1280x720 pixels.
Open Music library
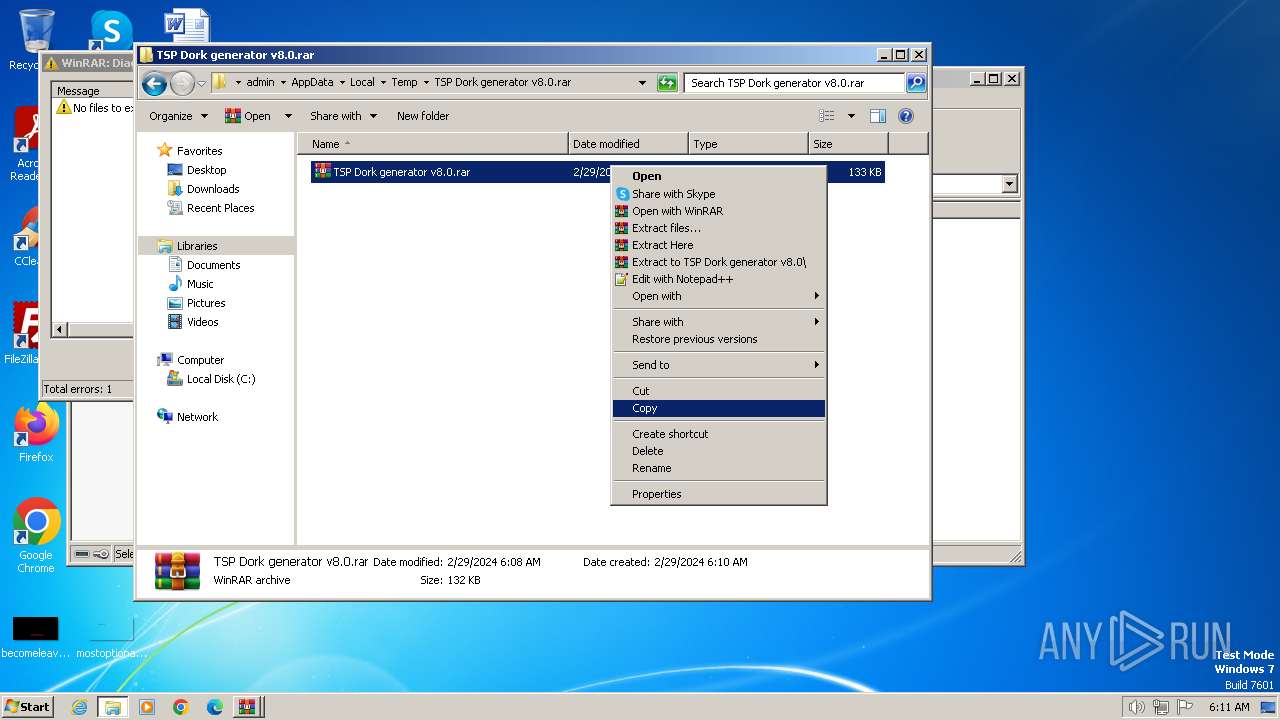pyautogui.click(x=200, y=284)
